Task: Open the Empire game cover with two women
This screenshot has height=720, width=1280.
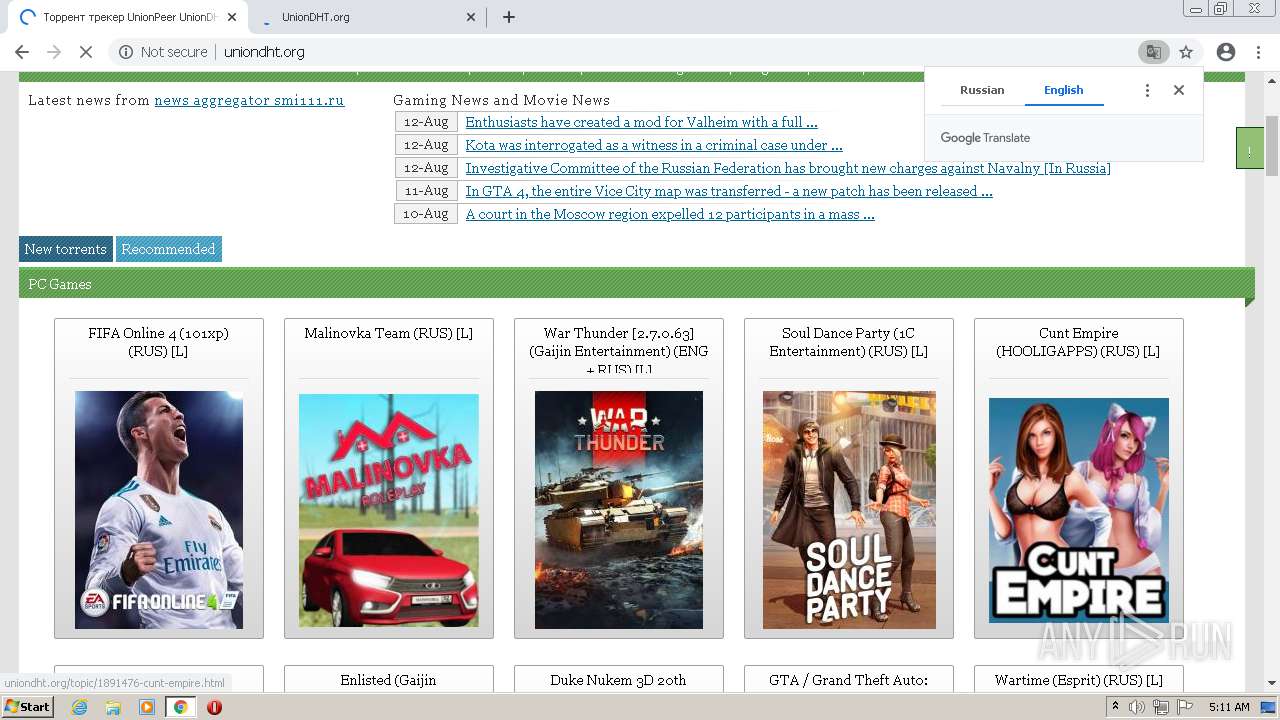Action: pos(1079,510)
